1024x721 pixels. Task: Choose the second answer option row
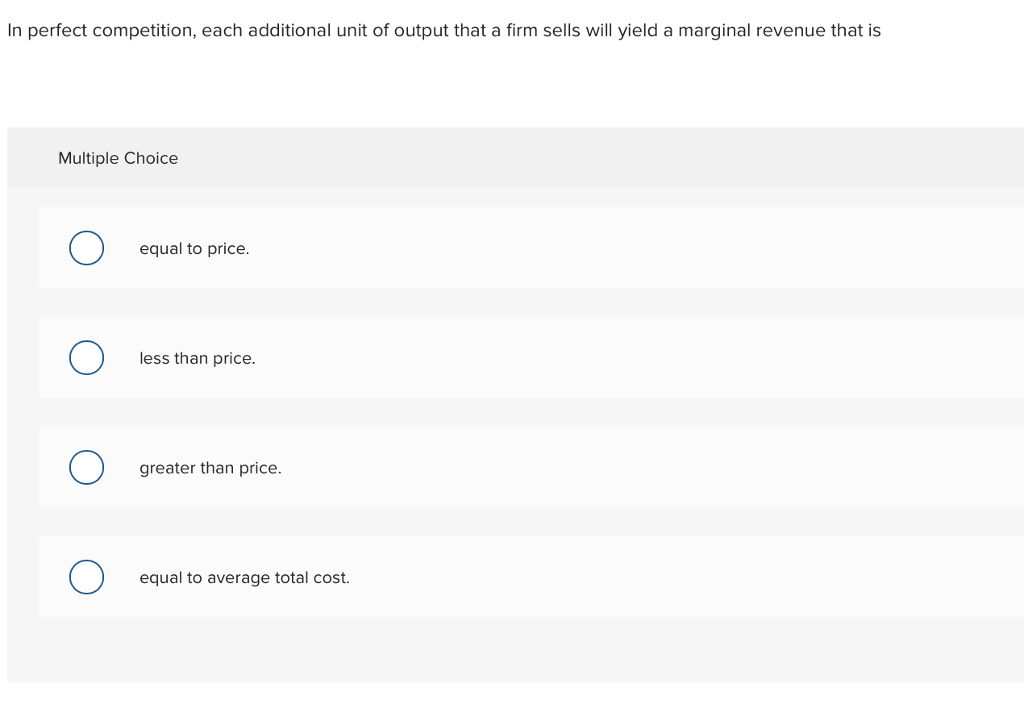(x=500, y=357)
